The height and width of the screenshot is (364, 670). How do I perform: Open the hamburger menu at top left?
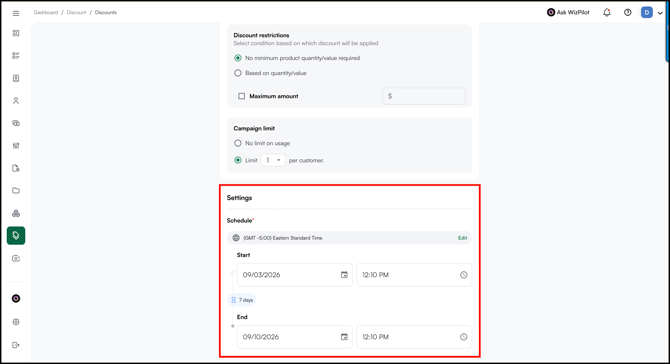coord(16,13)
